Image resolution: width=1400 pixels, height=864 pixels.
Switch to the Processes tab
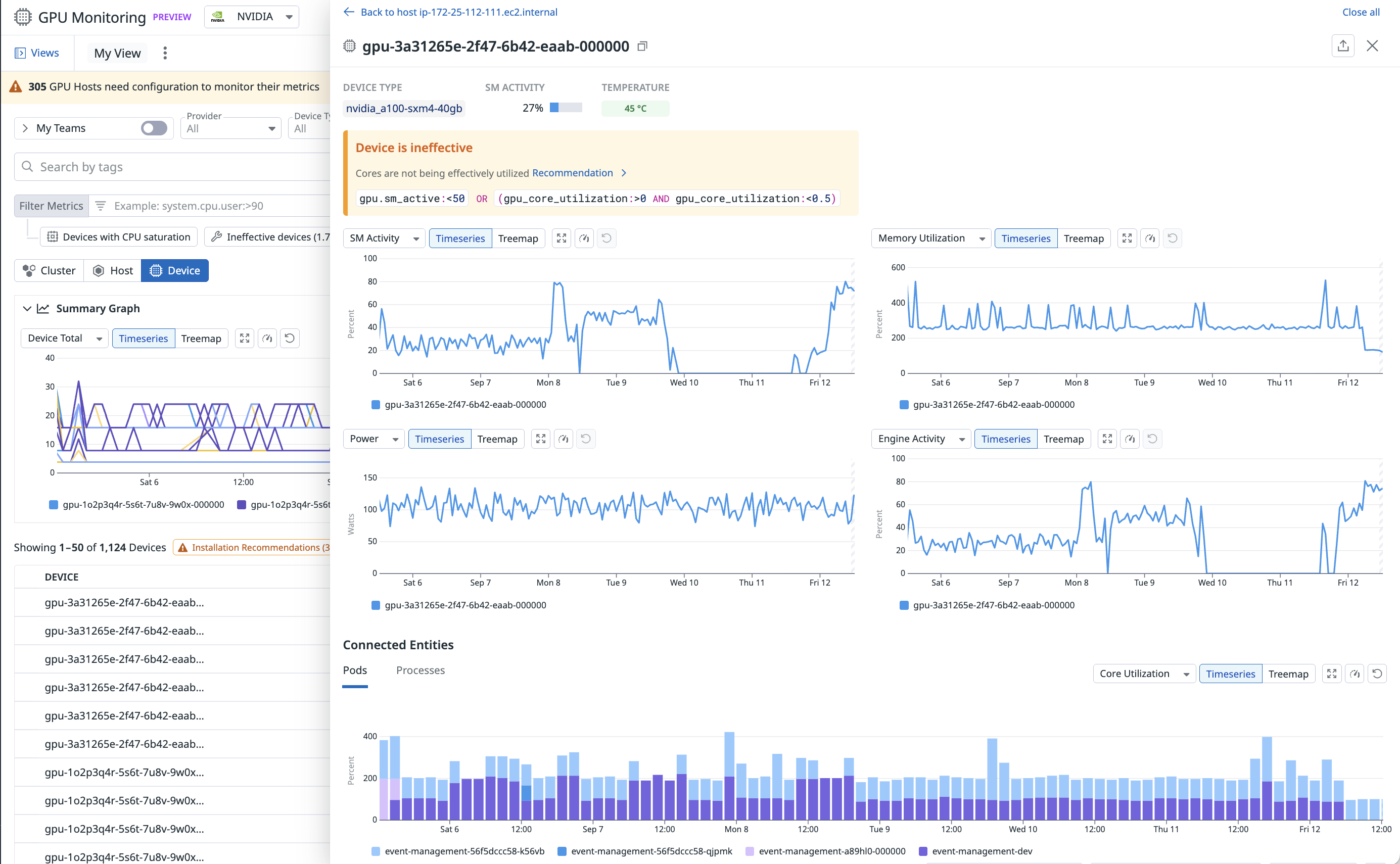coord(420,670)
